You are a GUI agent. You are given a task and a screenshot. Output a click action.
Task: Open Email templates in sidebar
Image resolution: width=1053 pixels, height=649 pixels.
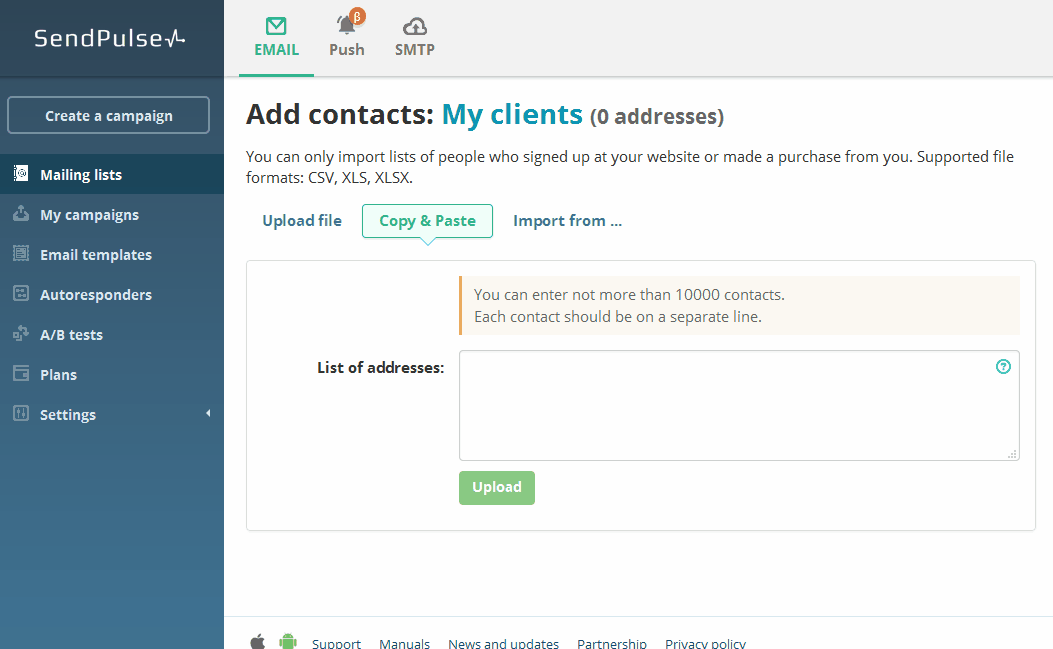[96, 255]
